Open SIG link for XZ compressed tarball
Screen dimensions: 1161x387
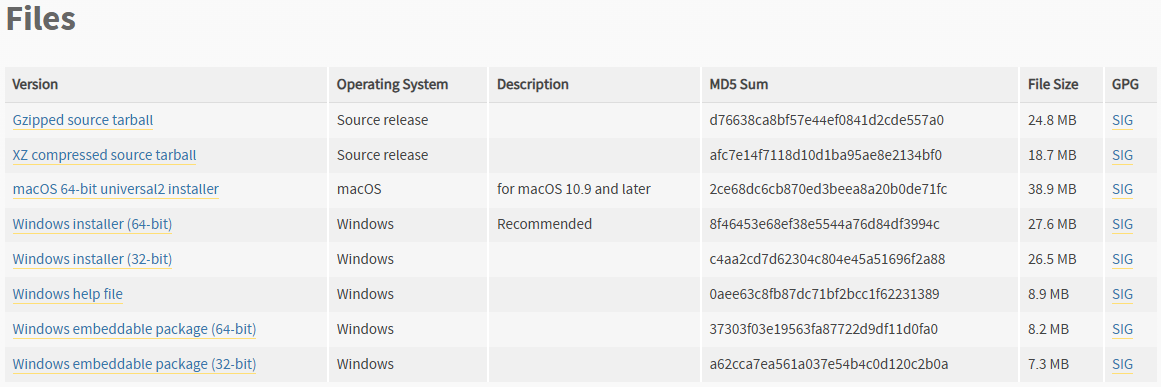tap(1122, 155)
